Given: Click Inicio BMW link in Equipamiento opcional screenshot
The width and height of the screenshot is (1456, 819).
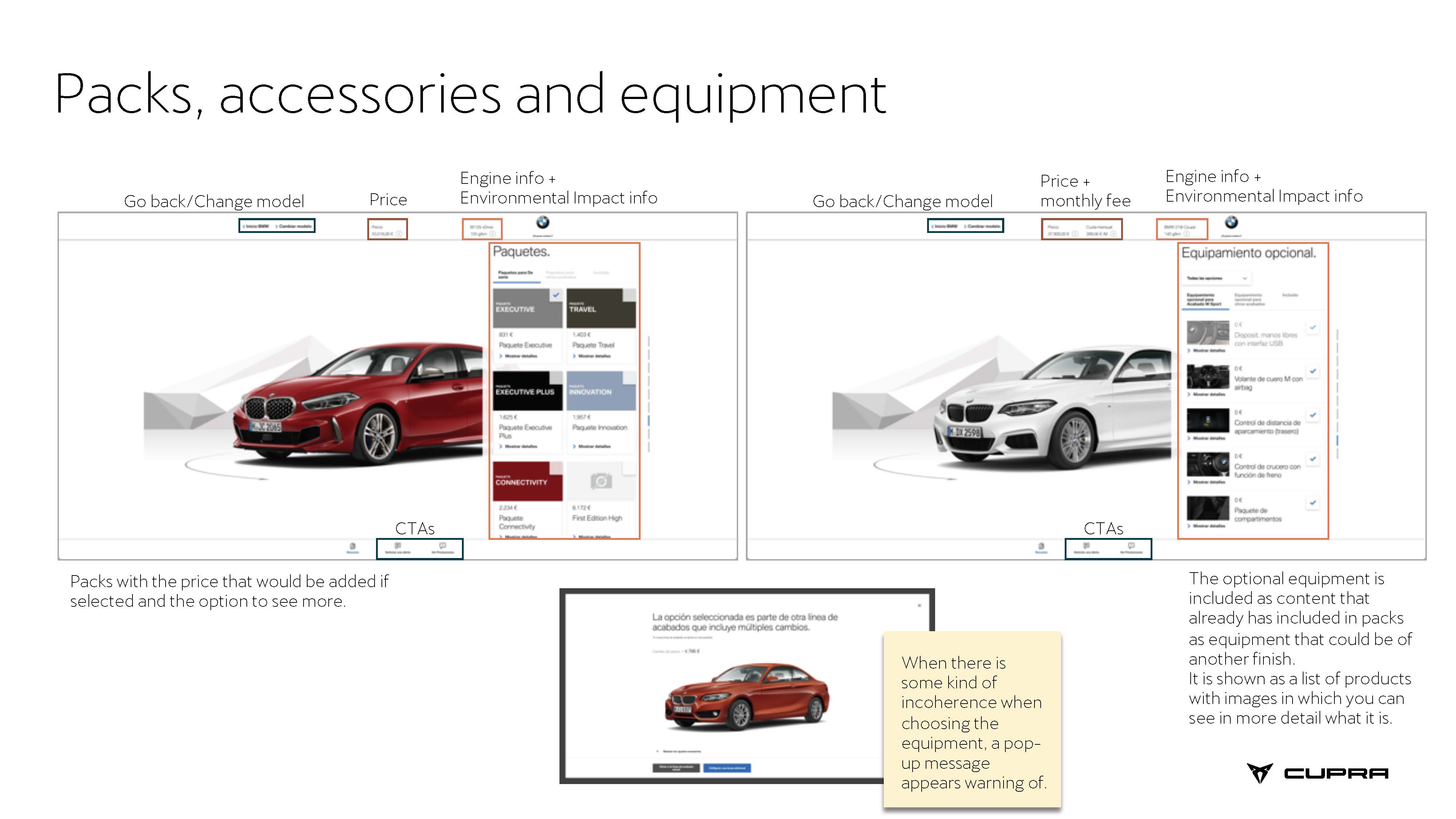Looking at the screenshot, I should point(945,226).
